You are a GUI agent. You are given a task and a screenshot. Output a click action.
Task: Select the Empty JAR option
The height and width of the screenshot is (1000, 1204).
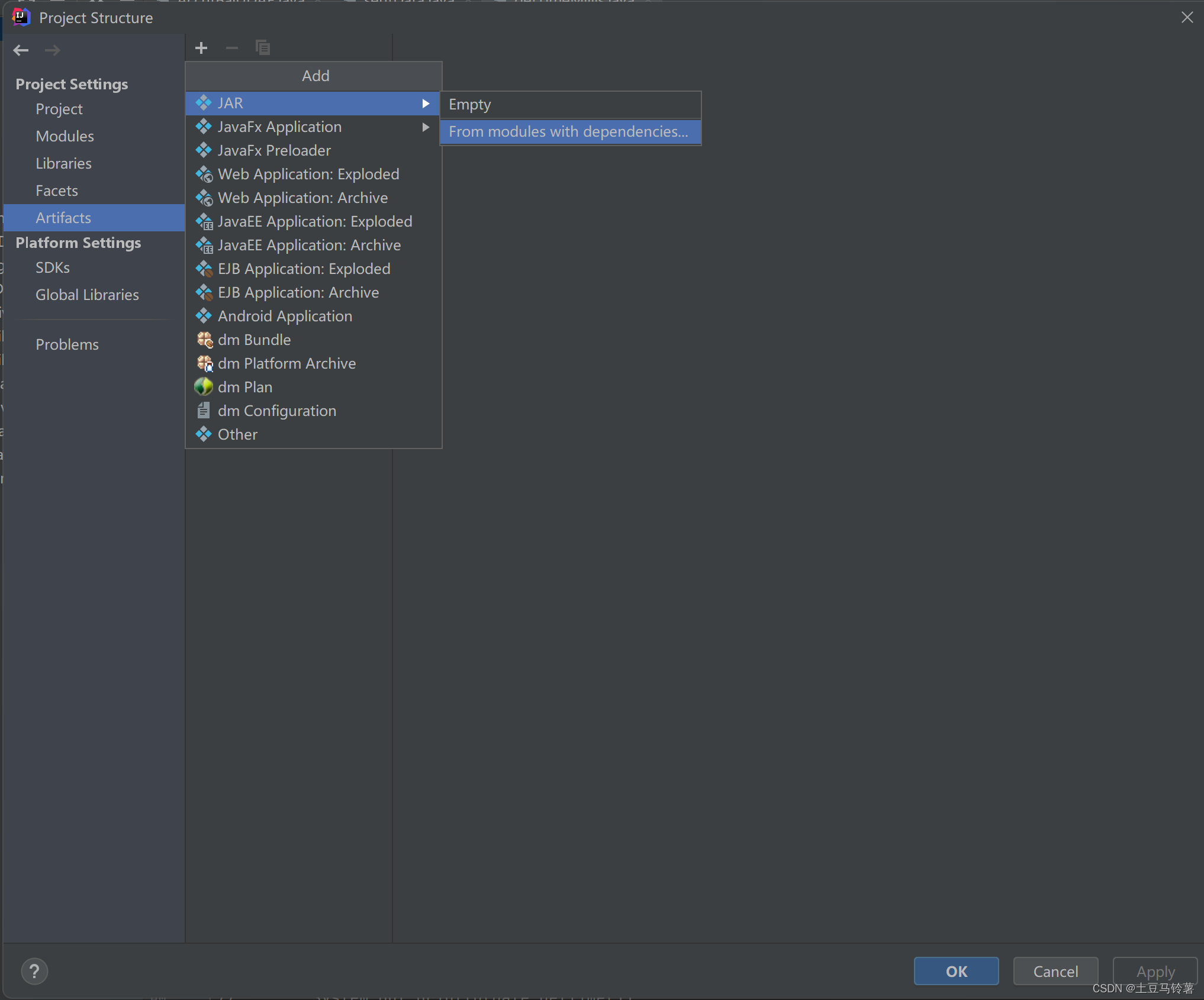click(470, 105)
